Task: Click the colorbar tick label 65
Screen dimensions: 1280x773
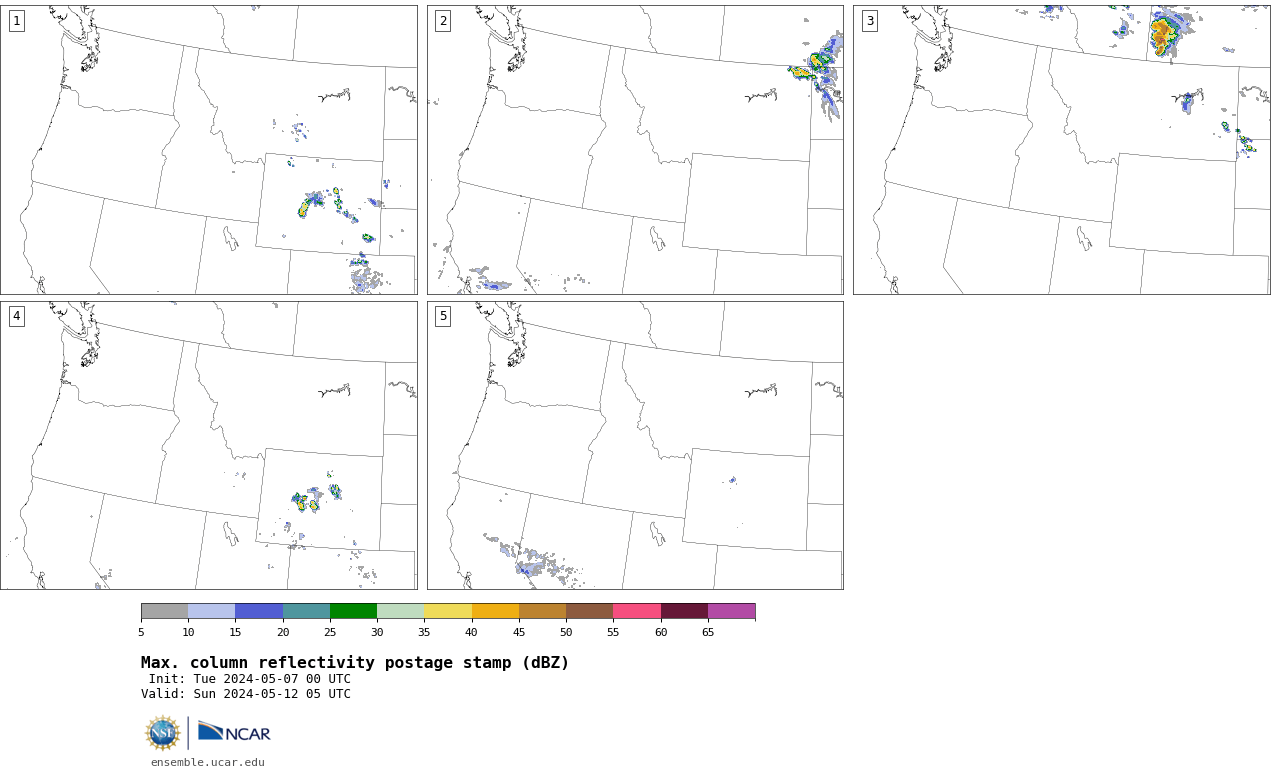Action: pos(708,632)
